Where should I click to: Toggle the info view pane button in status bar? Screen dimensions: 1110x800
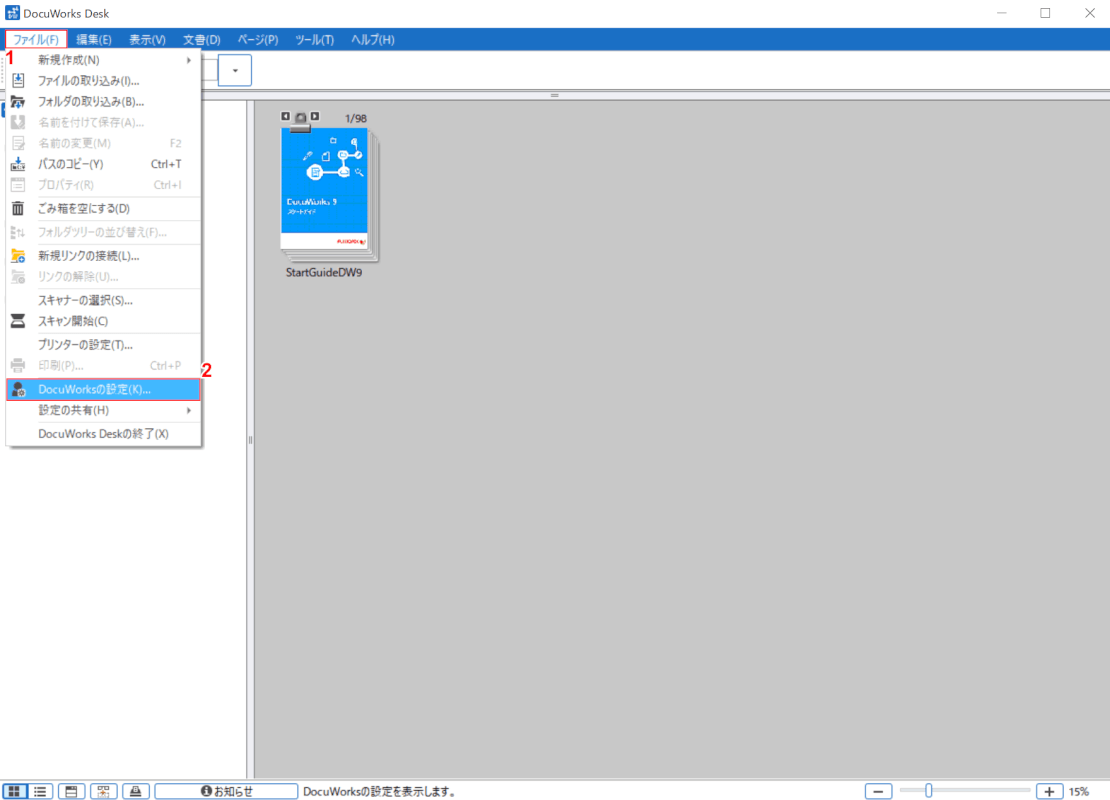tap(71, 791)
